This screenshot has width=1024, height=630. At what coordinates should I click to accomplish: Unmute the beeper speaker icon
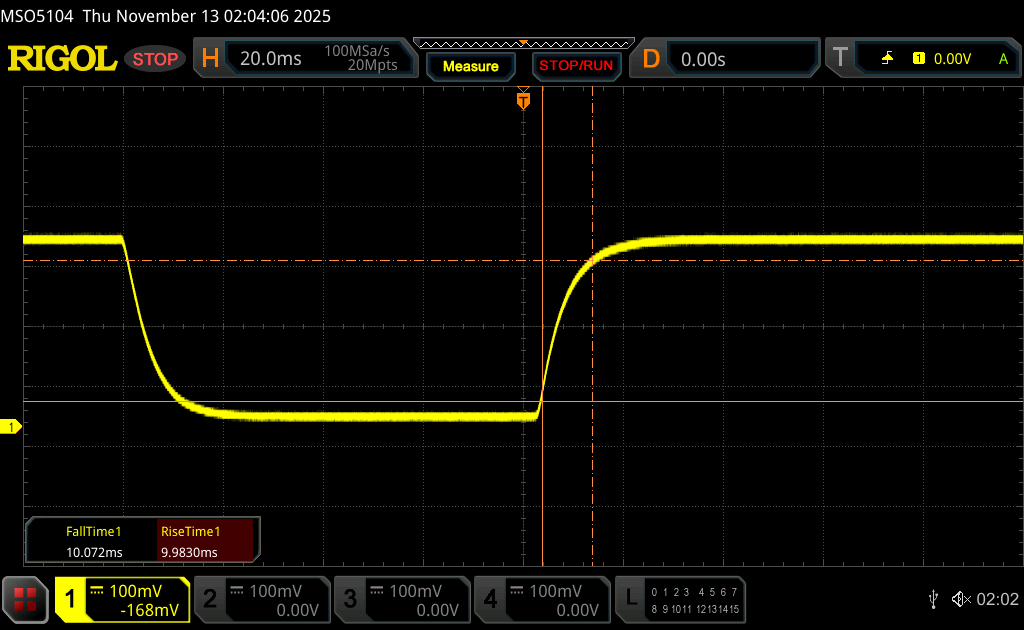coord(960,599)
